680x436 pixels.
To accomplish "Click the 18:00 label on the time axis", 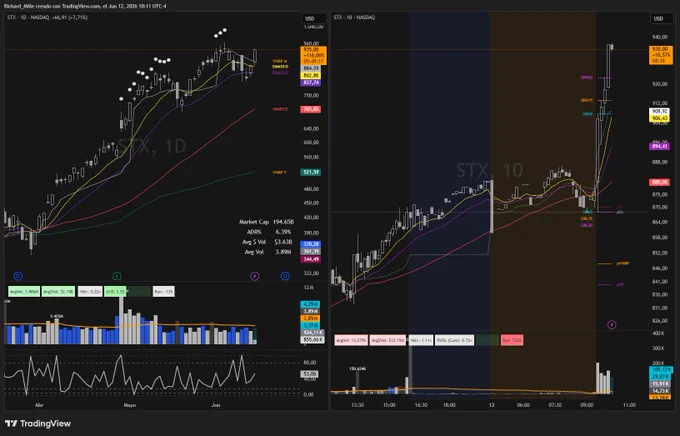I will [x=449, y=405].
